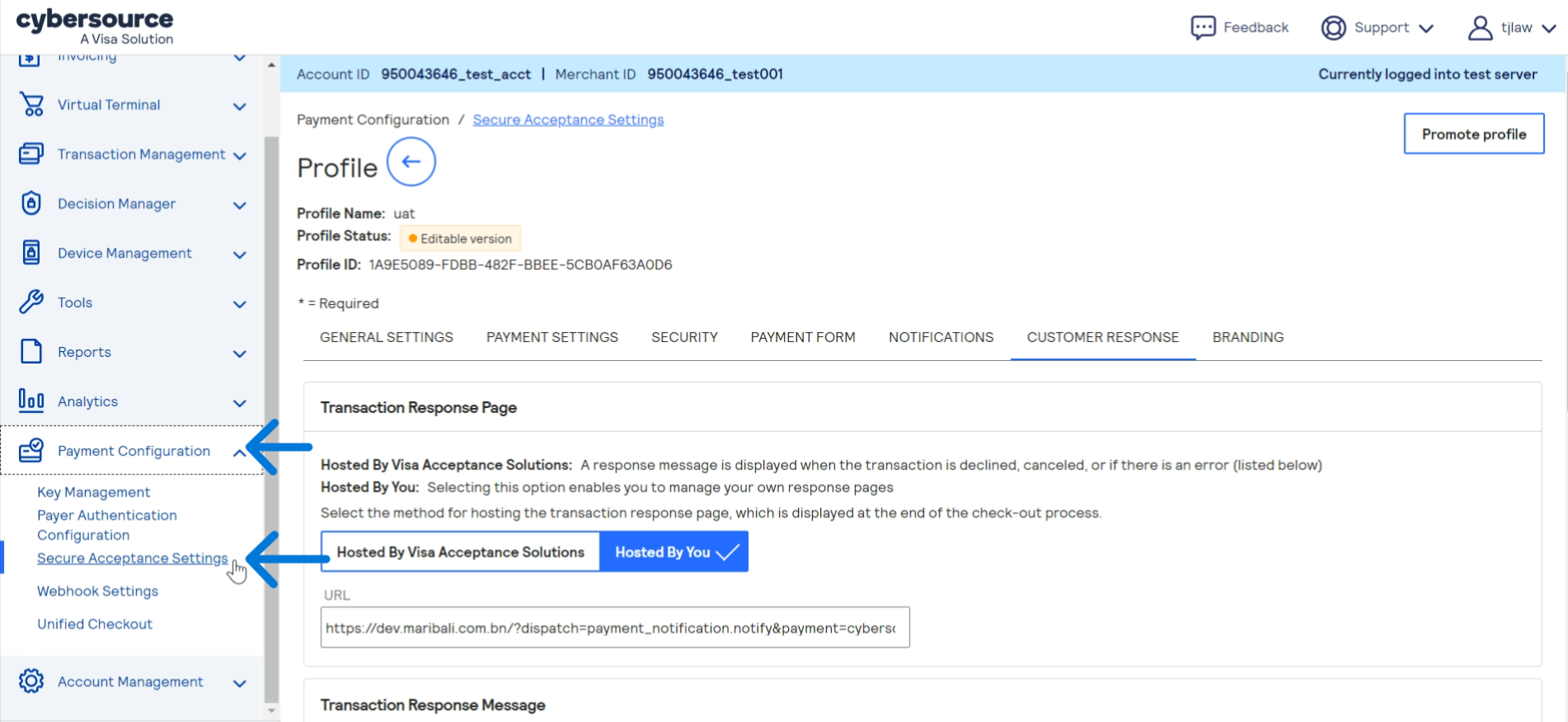The width and height of the screenshot is (1568, 722).
Task: Click the Account Management gear icon
Action: tap(31, 682)
